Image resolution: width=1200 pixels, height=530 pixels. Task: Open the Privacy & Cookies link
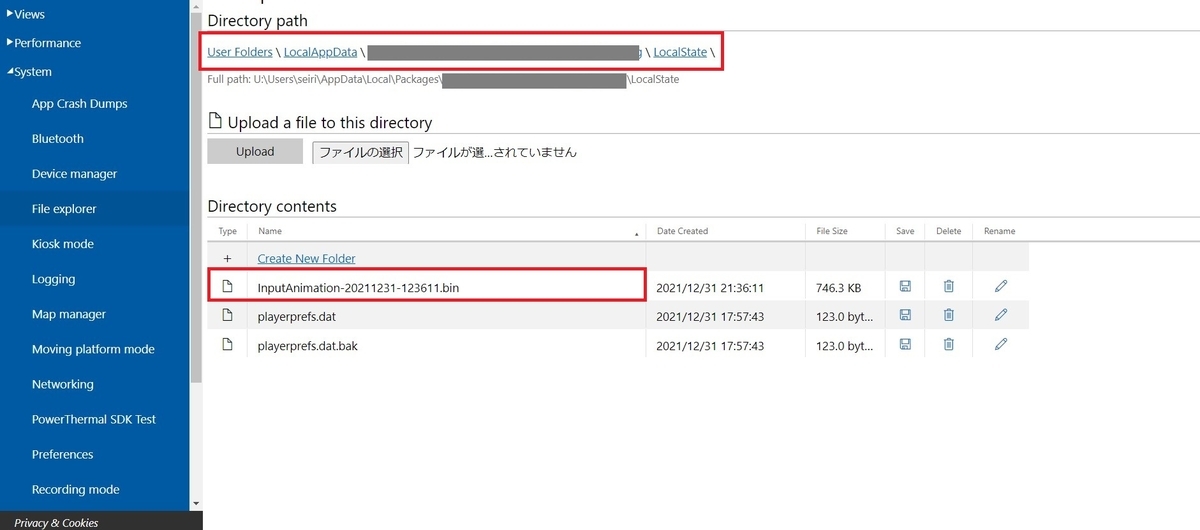pyautogui.click(x=56, y=523)
